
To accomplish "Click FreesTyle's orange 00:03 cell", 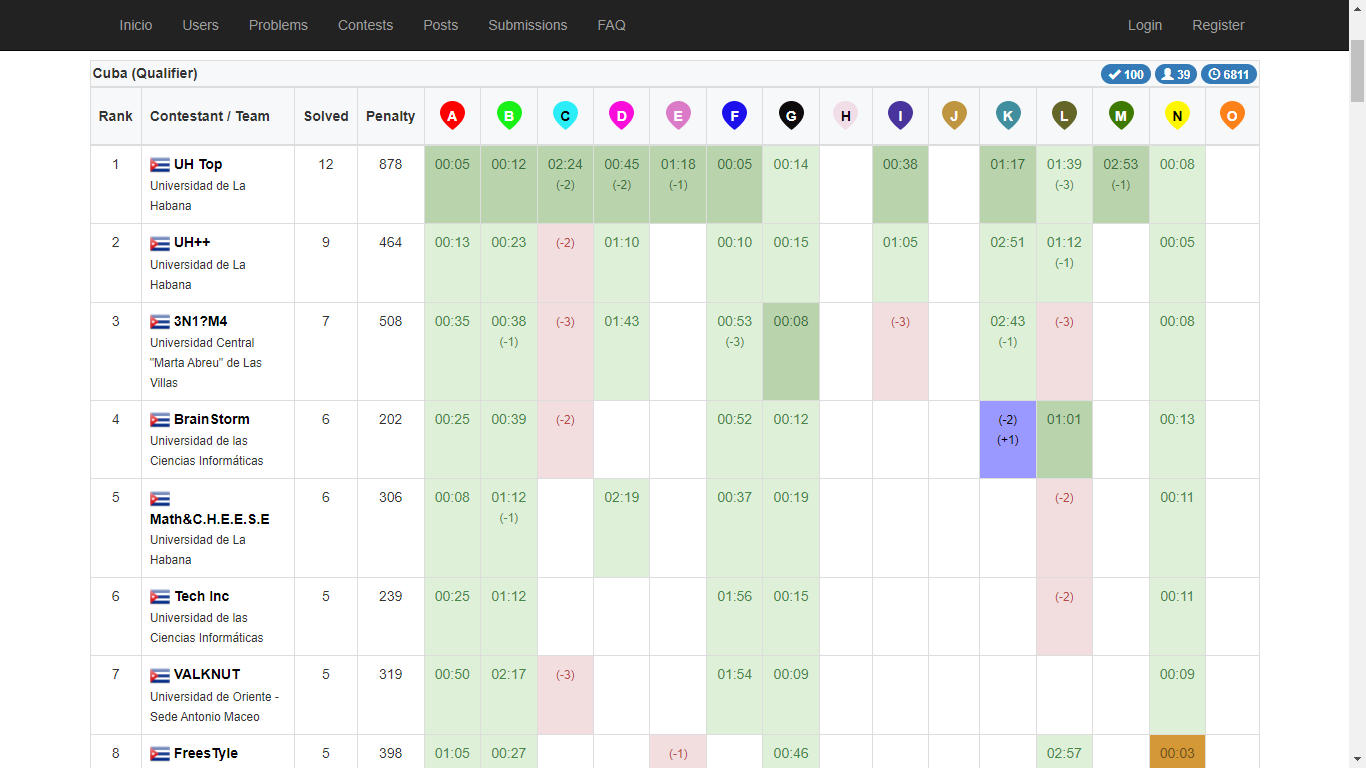I will click(x=1177, y=752).
